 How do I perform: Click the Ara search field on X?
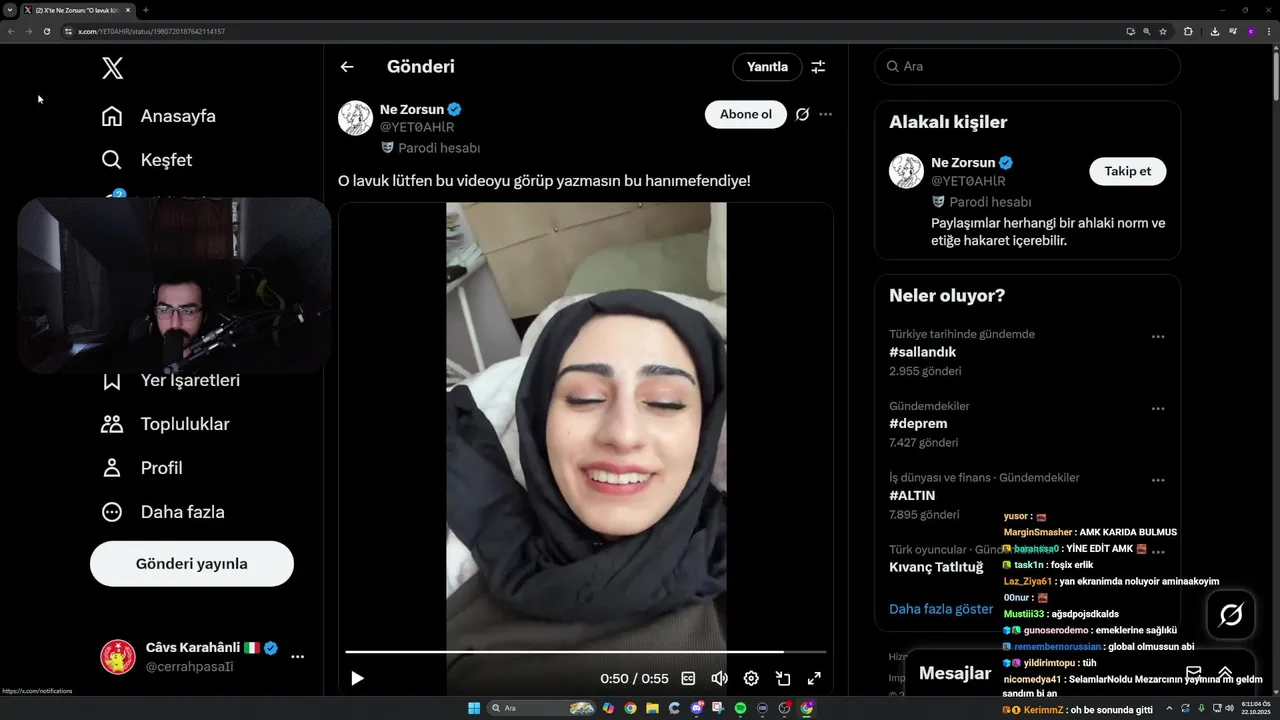coord(1027,66)
